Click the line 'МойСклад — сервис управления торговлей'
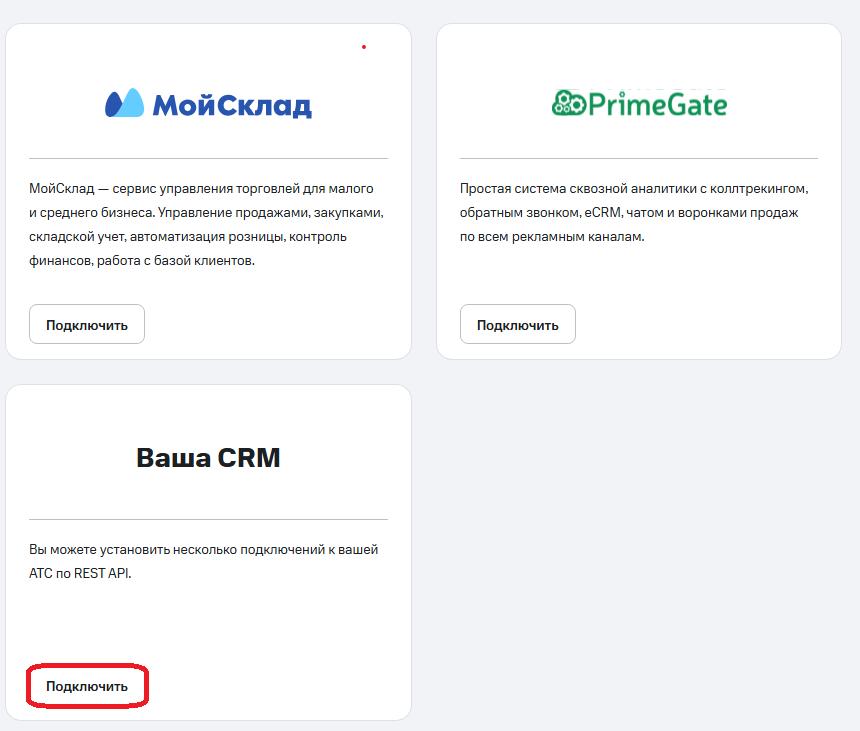 (201, 188)
